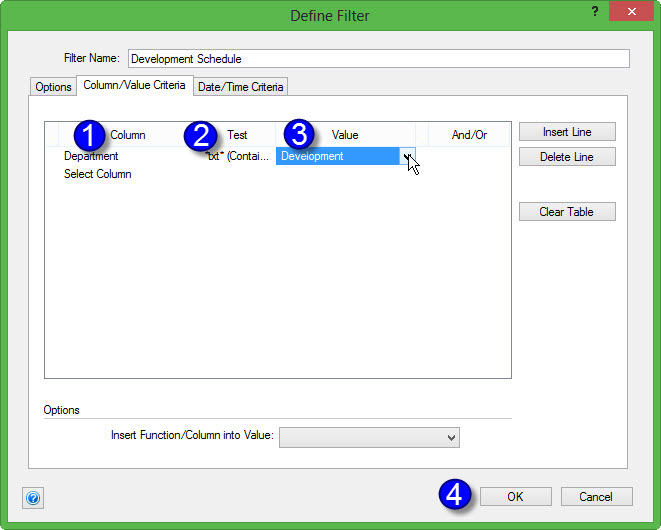This screenshot has width=661, height=530.
Task: Click the blue help icon at bottom left
Action: [x=33, y=498]
